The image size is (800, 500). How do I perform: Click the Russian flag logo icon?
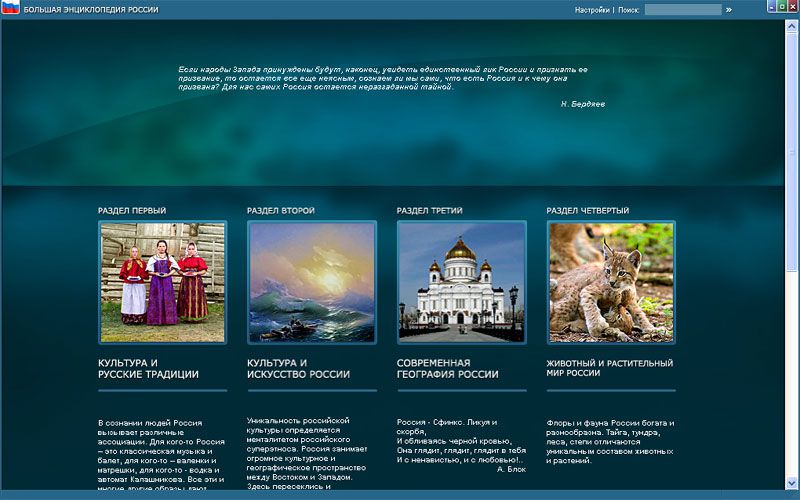(11, 9)
